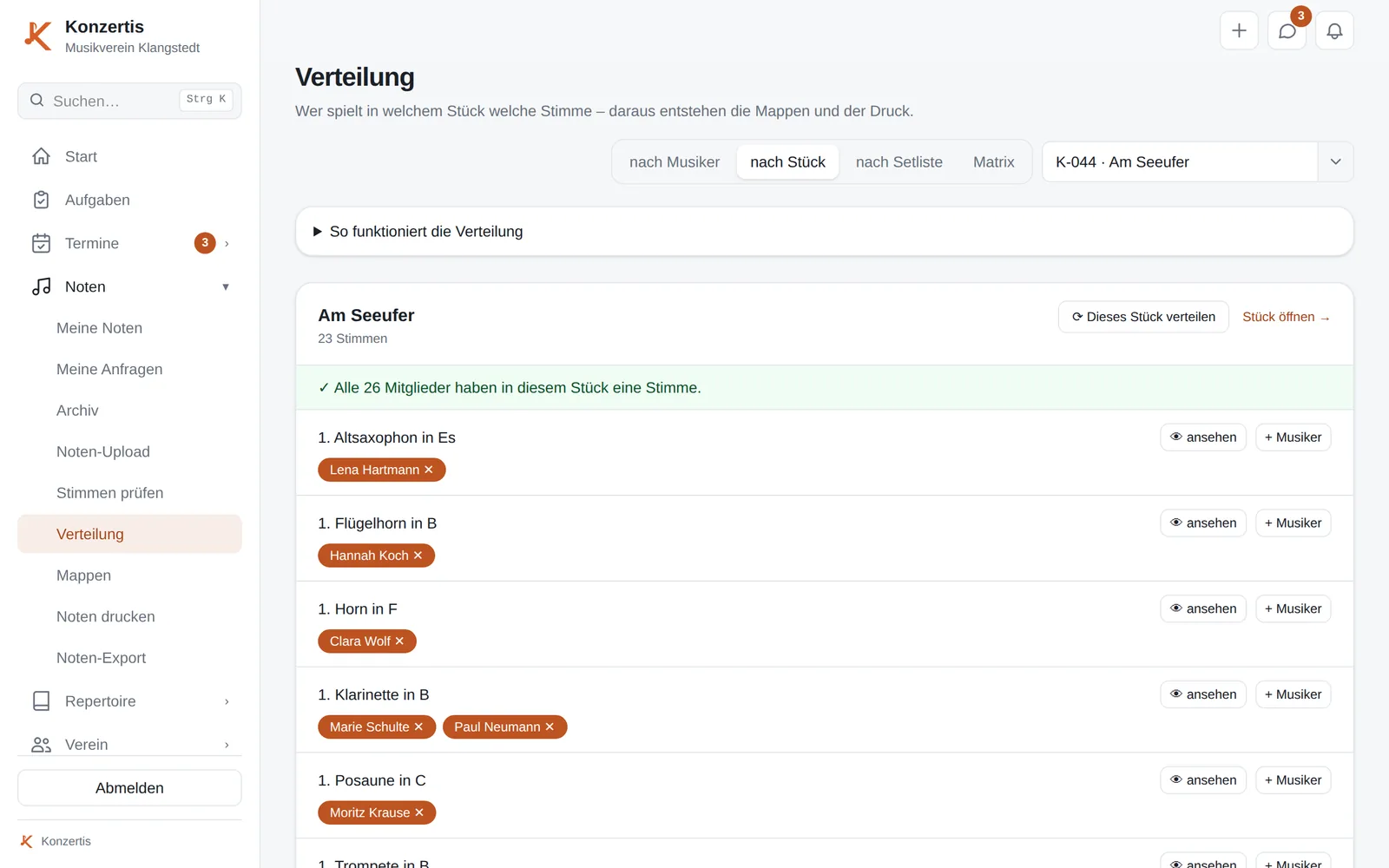Image resolution: width=1389 pixels, height=868 pixels.
Task: Open Noten-Upload in the sidebar
Action: click(x=129, y=451)
